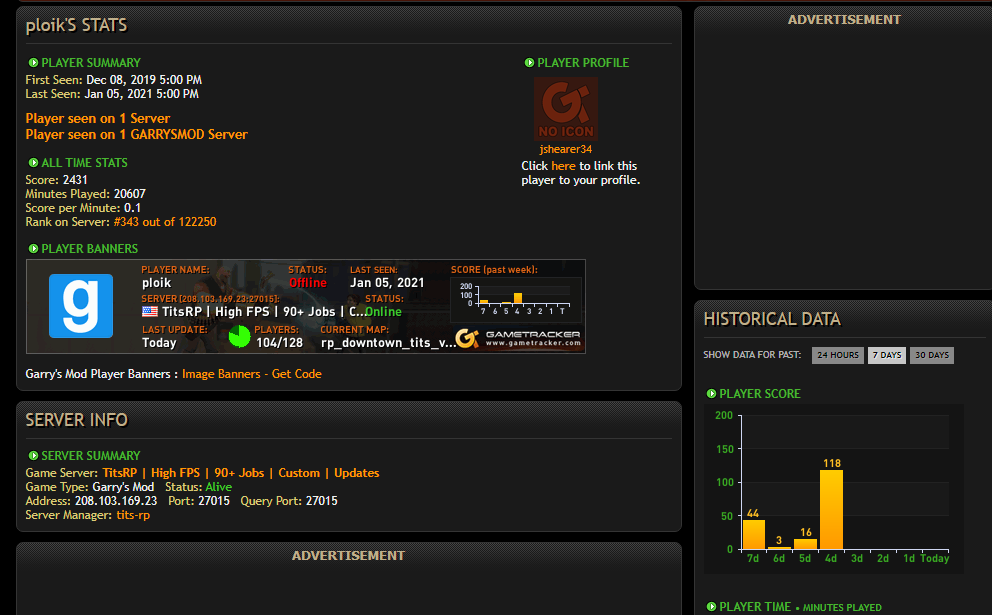This screenshot has width=992, height=615.
Task: Click the Today label on score chart
Action: 934,558
